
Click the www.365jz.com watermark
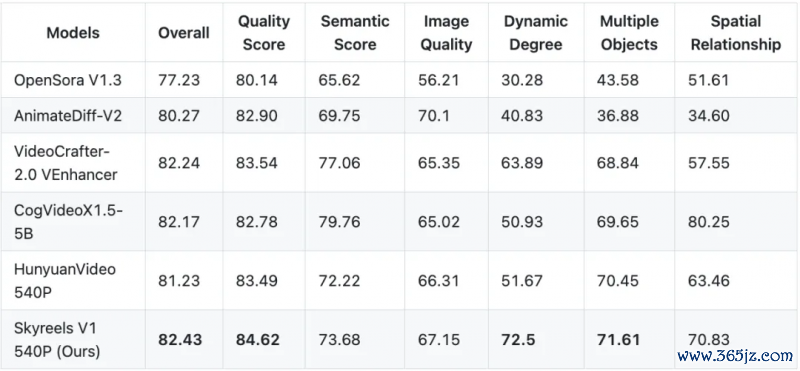[734, 356]
